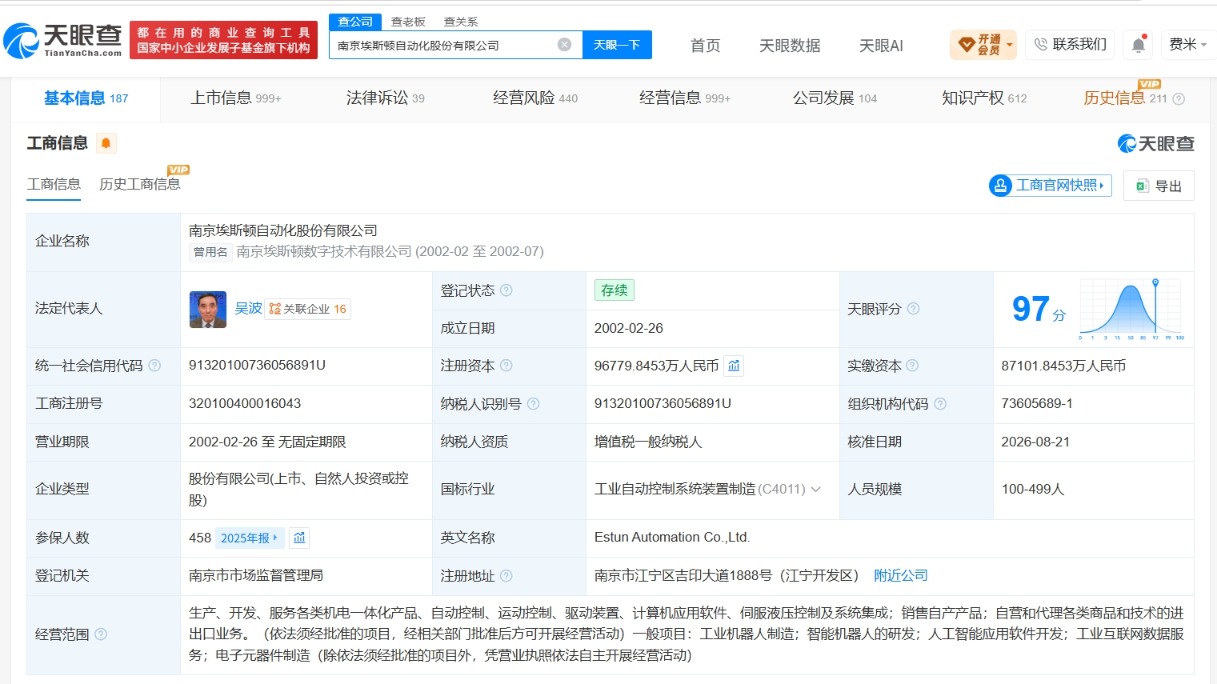This screenshot has width=1217, height=684.
Task: Expand 工业自动控制系统装置制造 industry chevron
Action: 816,490
